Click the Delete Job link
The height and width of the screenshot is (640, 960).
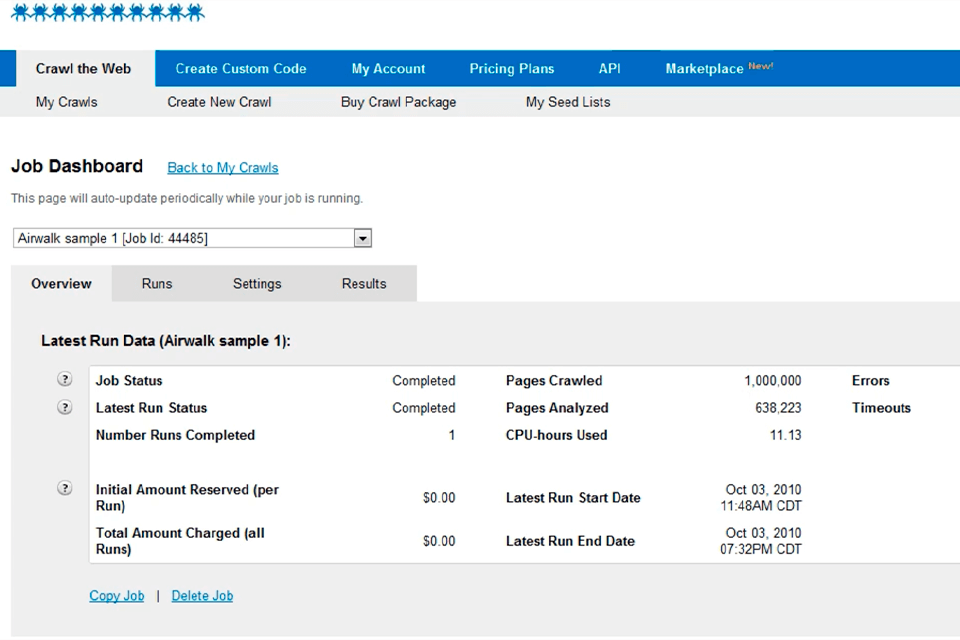(202, 596)
